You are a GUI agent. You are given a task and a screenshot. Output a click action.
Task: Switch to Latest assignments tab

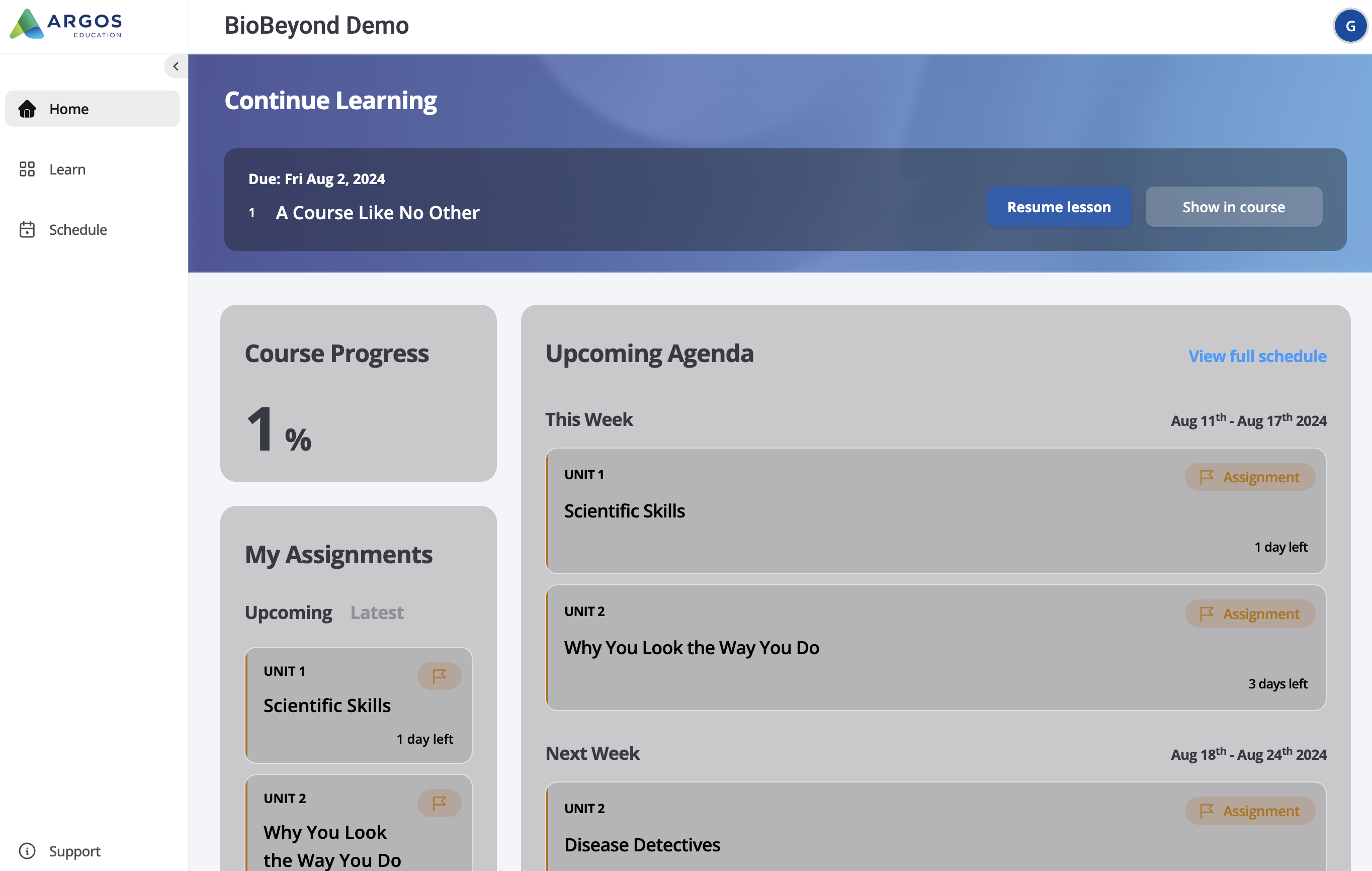pos(377,613)
